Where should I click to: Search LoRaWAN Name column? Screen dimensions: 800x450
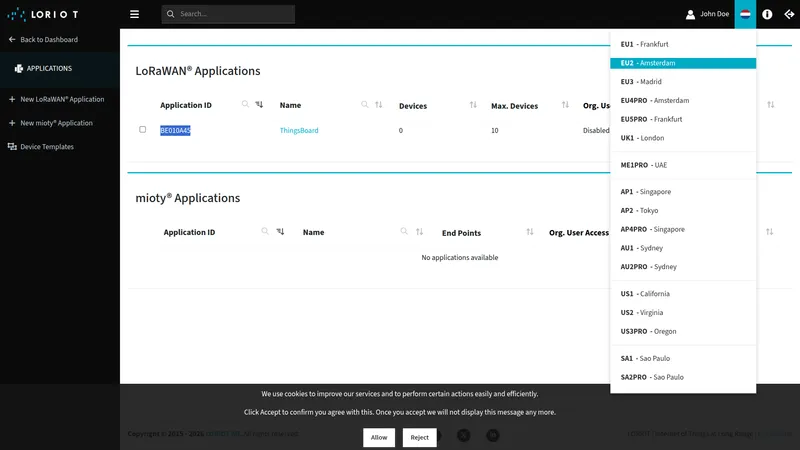(364, 104)
